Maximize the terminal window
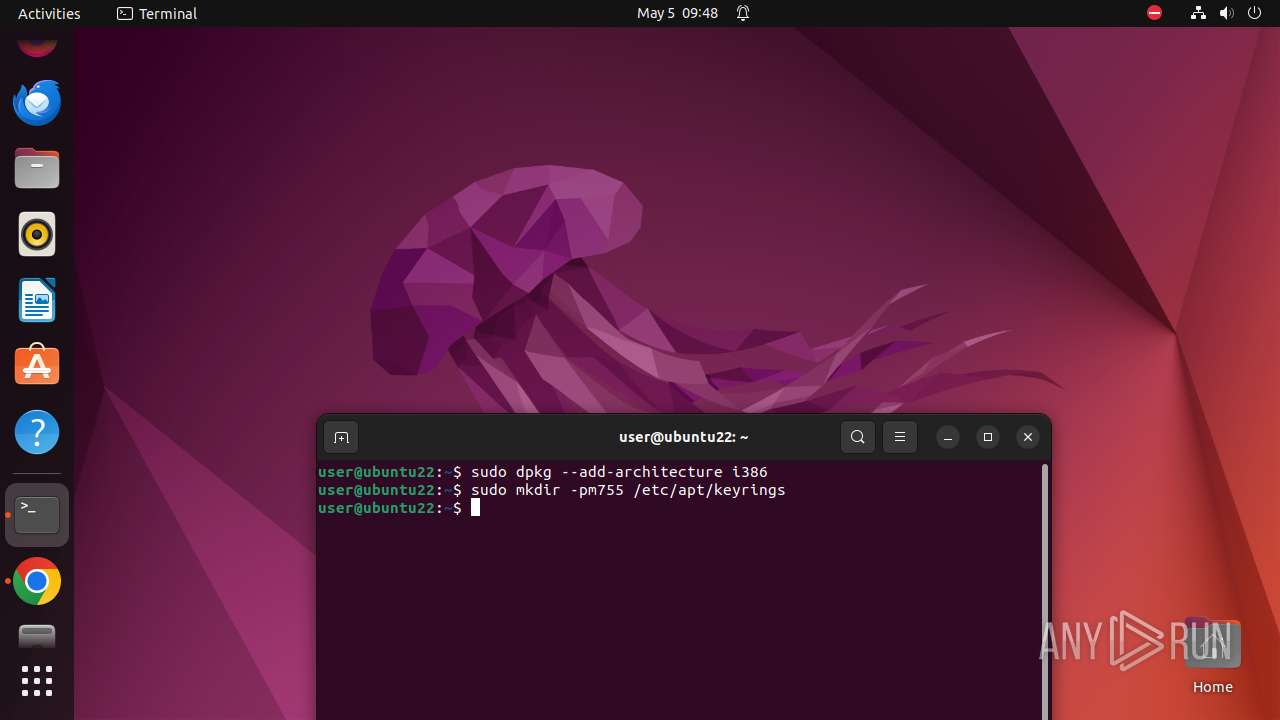 (x=988, y=437)
